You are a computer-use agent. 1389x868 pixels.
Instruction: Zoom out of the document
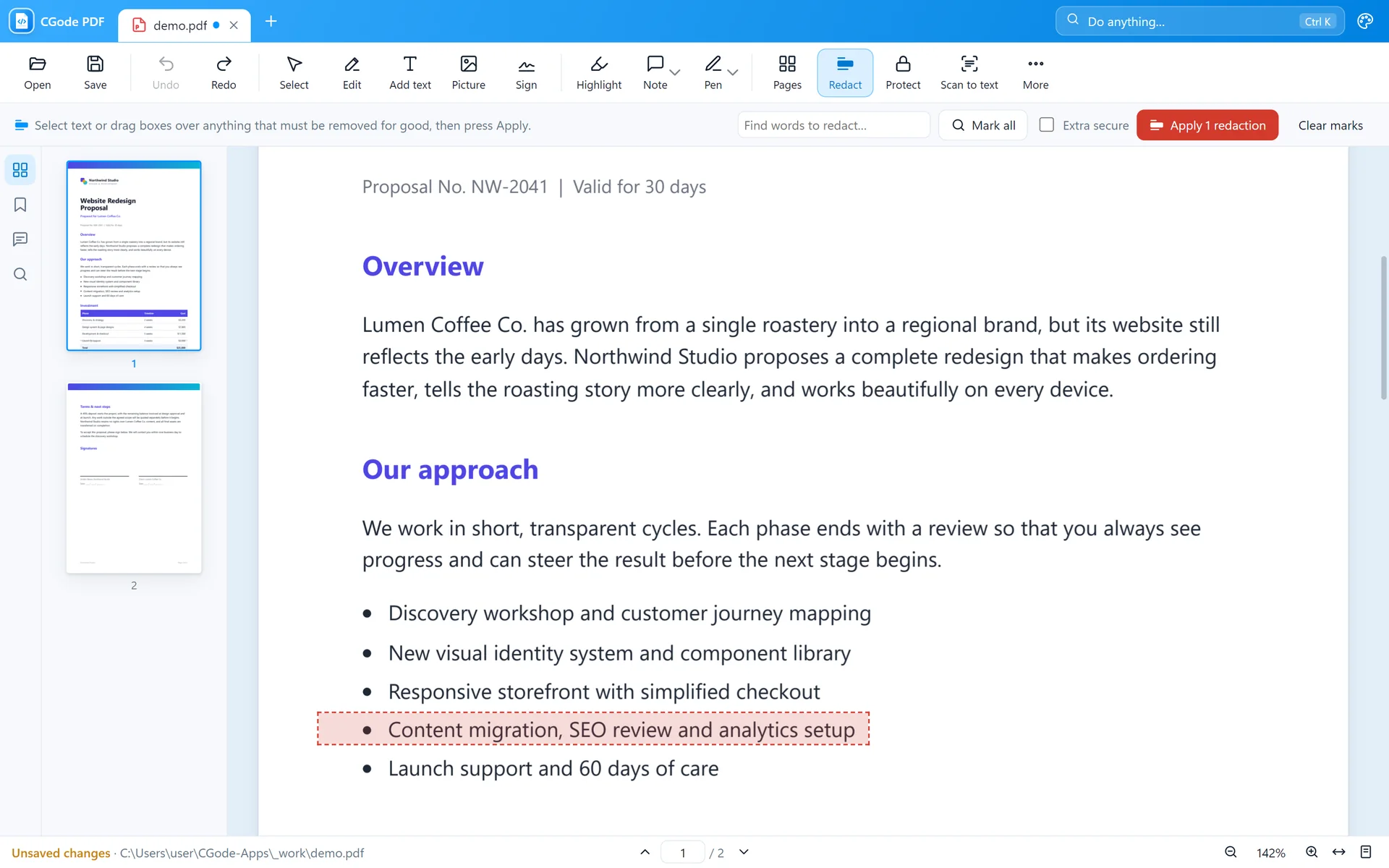click(1231, 852)
